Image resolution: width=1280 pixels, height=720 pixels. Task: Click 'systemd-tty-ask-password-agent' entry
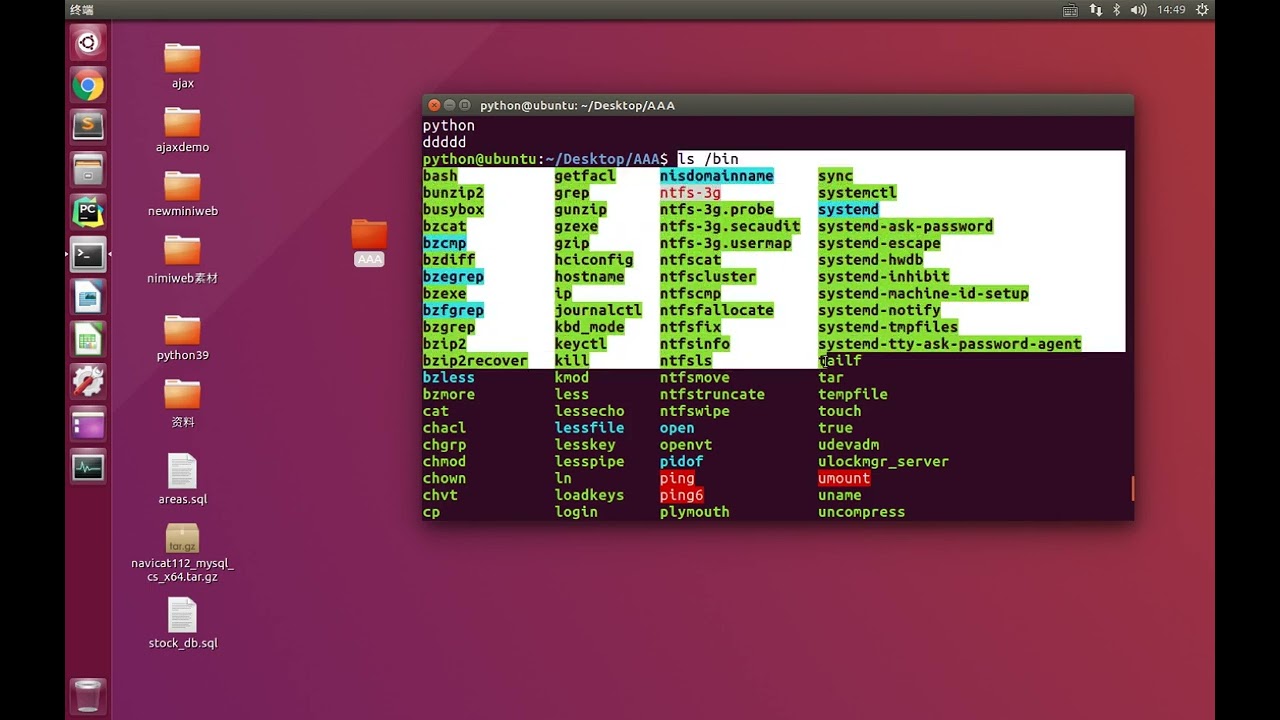click(950, 344)
